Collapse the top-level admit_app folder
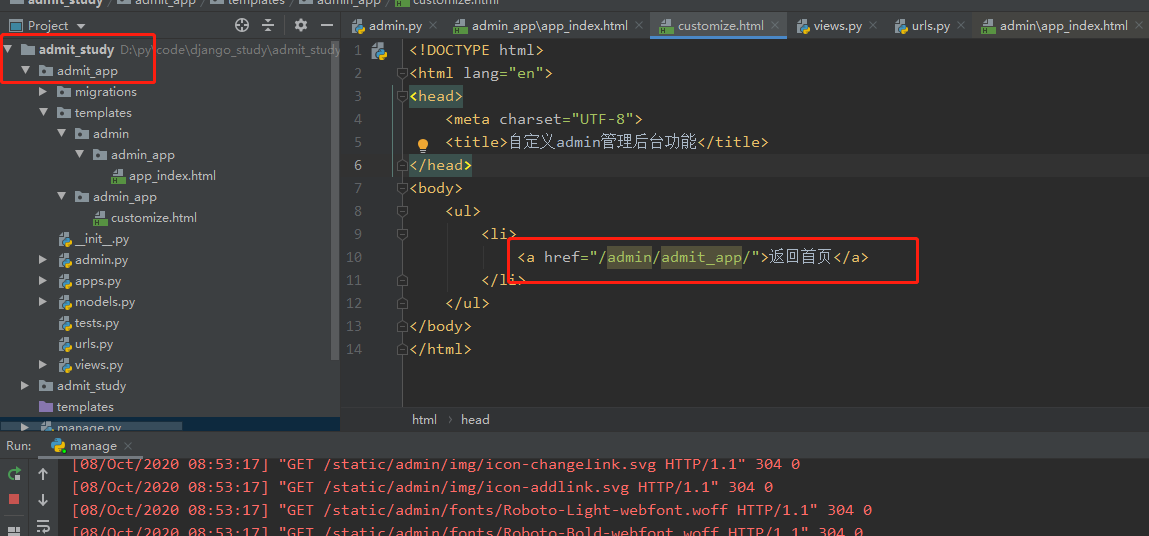1149x536 pixels. tap(26, 71)
